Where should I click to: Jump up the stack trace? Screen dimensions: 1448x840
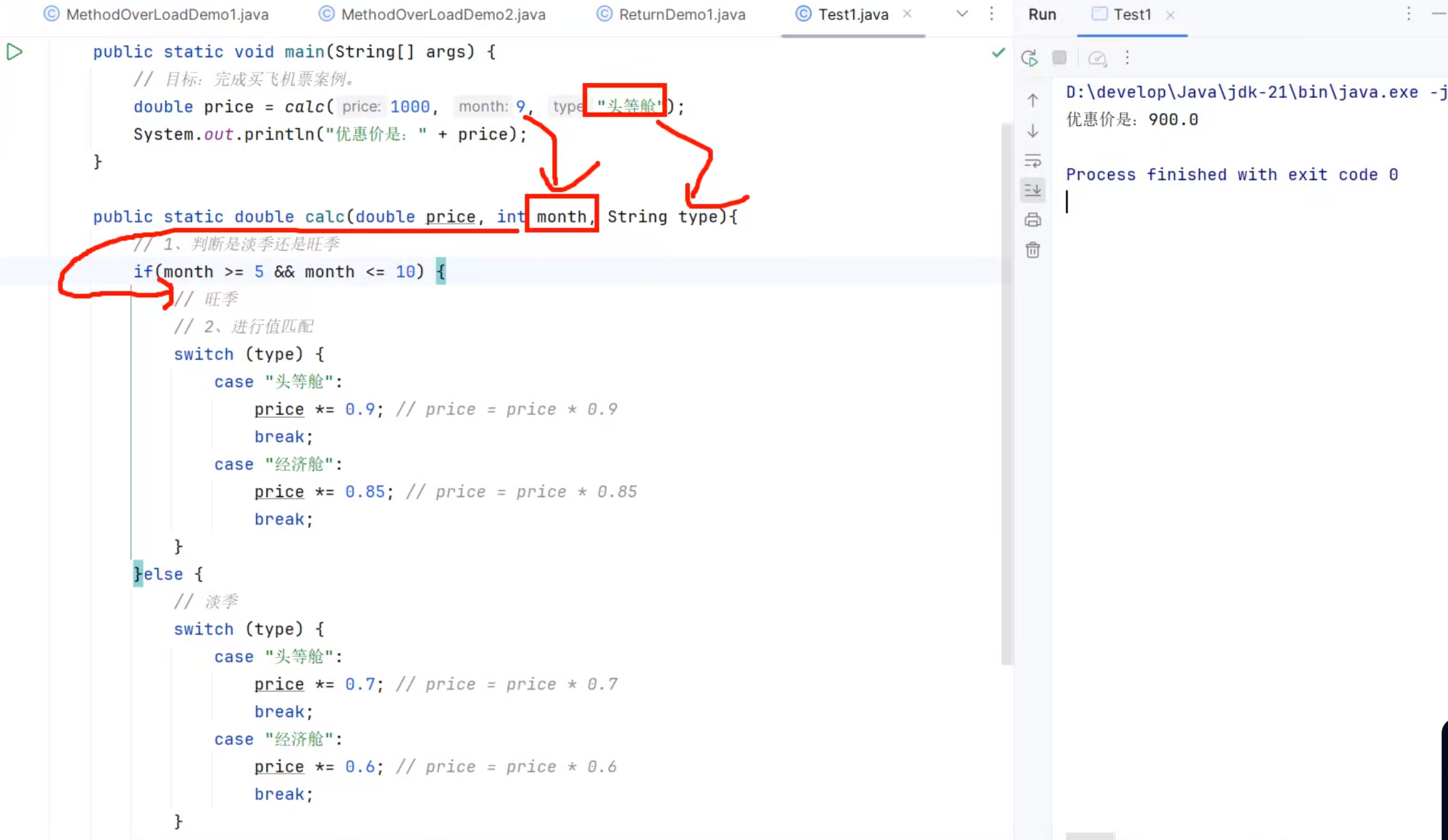1033,100
